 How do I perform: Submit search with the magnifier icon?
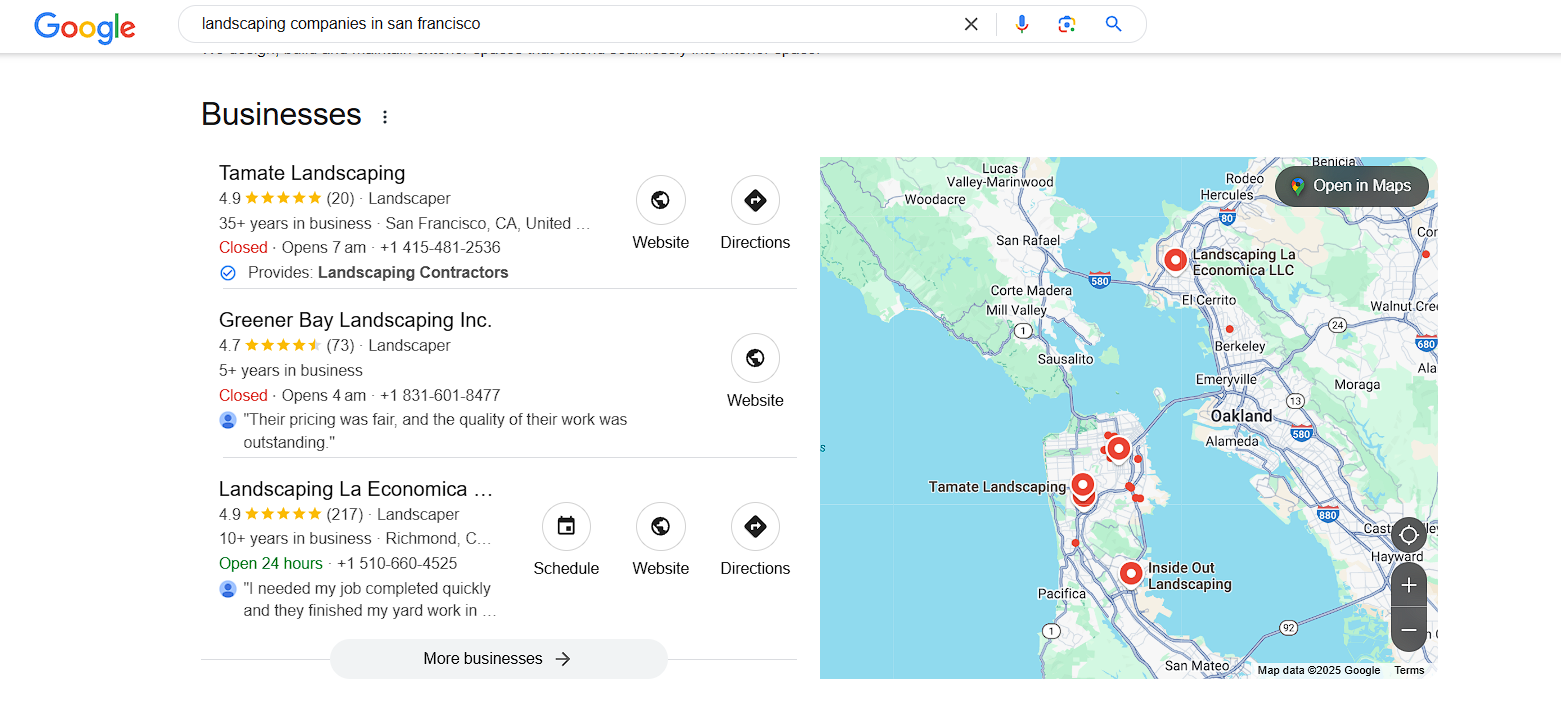pyautogui.click(x=1114, y=24)
